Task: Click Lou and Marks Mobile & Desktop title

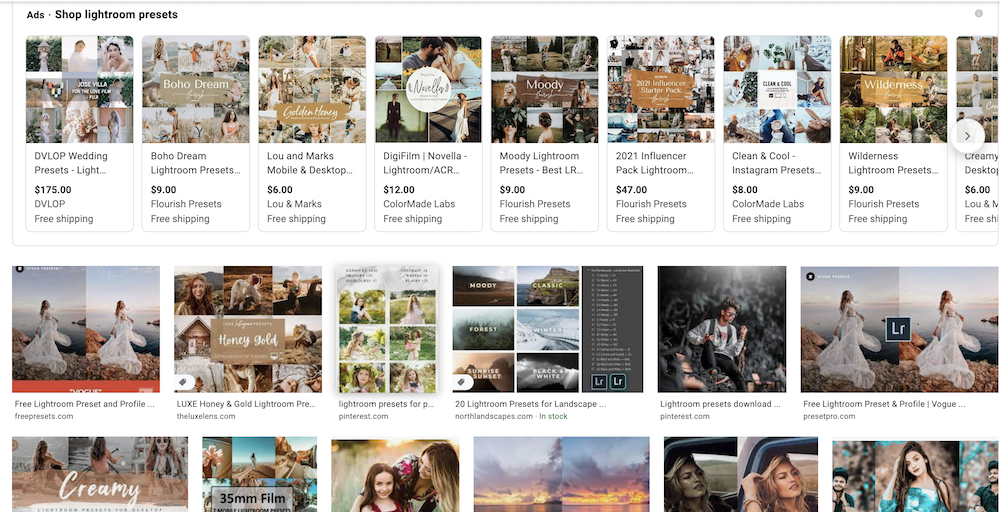Action: click(x=310, y=163)
